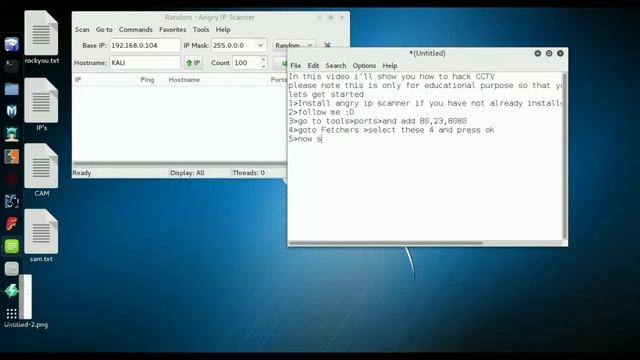The image size is (640, 360).
Task: Open the Files folder icon in dock
Action: (11, 89)
